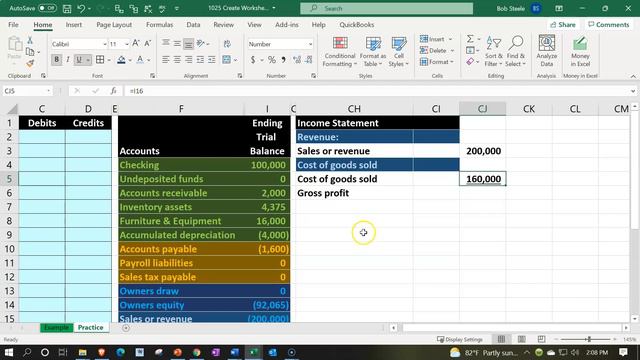The width and height of the screenshot is (640, 360).
Task: Open the Fill Color paint bucket
Action: pos(121,60)
